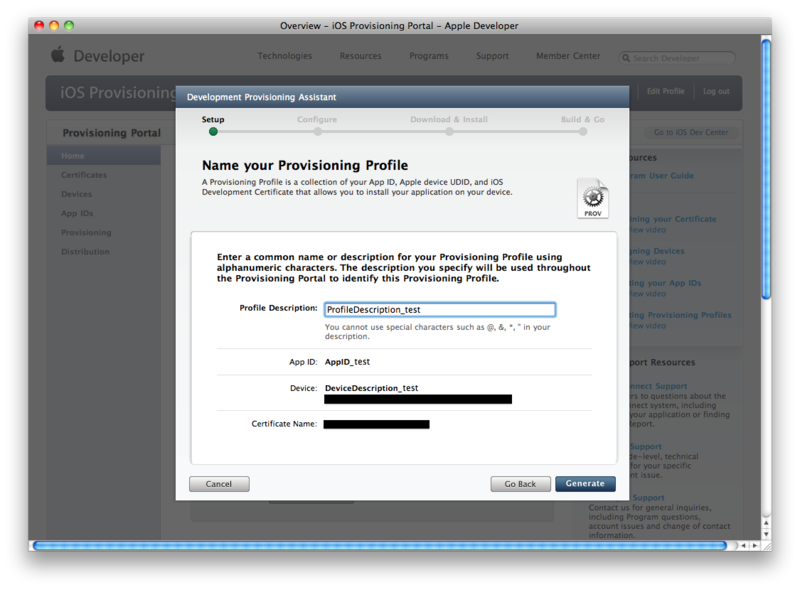Click the Build & Go step label

(x=583, y=119)
